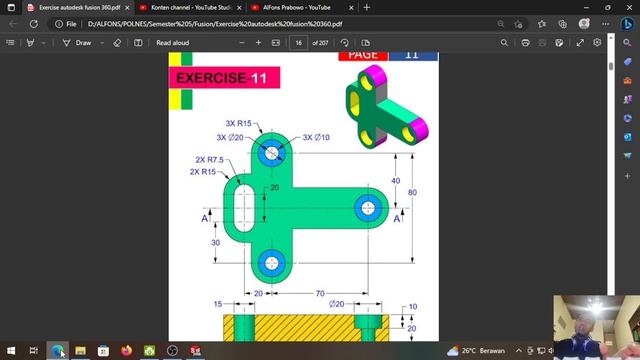Refresh the current page

34,24
